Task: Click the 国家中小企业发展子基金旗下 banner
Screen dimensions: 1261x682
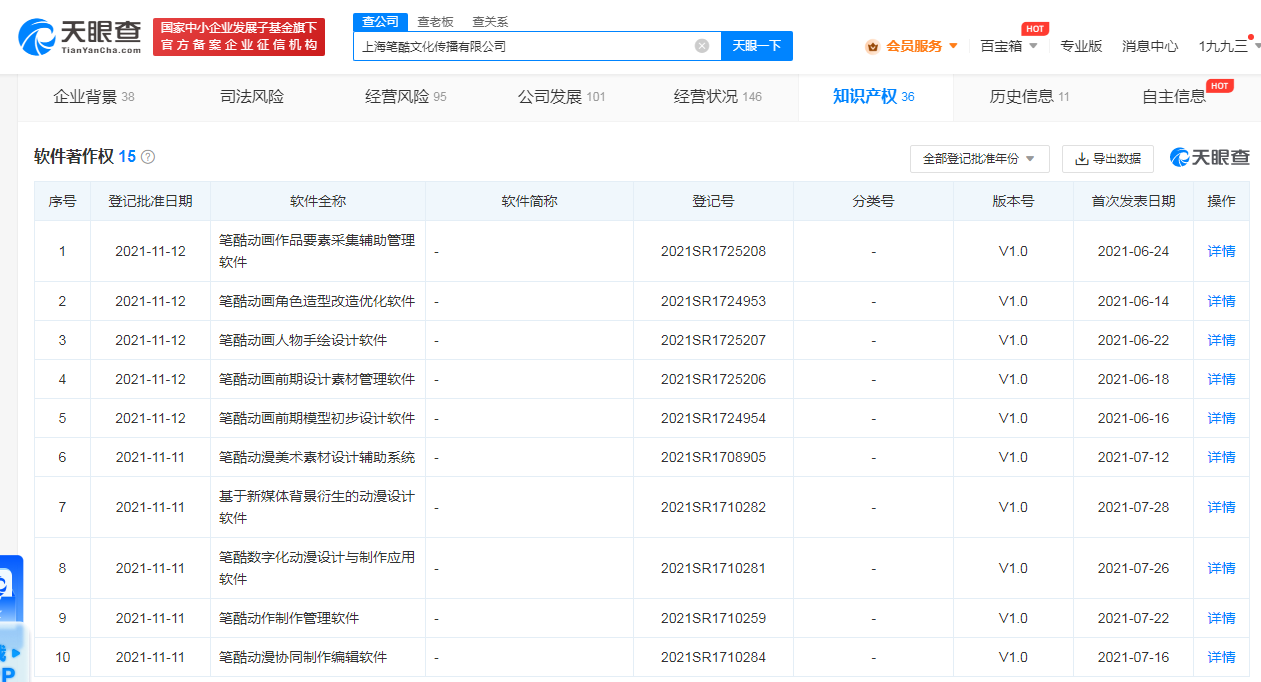Action: [239, 37]
